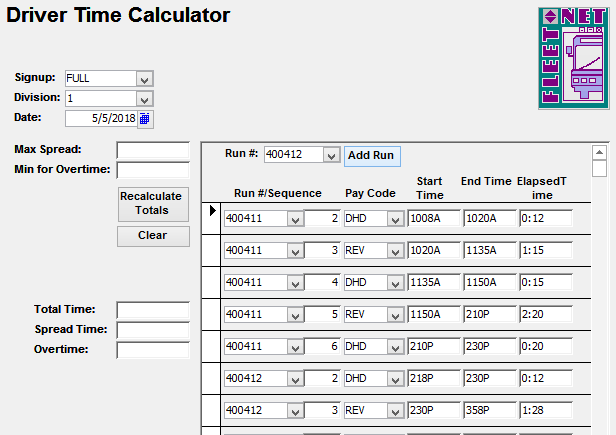This screenshot has height=435, width=616.
Task: Click the End Time 358P field
Action: tap(488, 410)
